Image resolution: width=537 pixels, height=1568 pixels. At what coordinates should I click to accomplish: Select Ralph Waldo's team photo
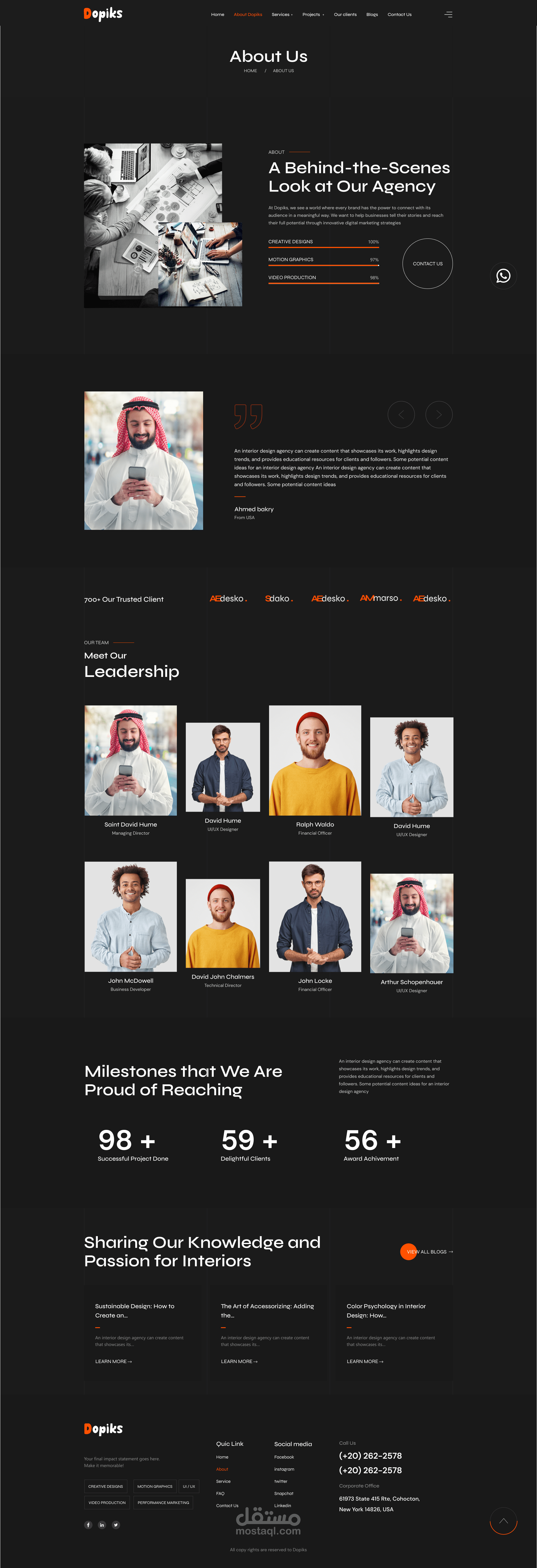click(x=315, y=760)
